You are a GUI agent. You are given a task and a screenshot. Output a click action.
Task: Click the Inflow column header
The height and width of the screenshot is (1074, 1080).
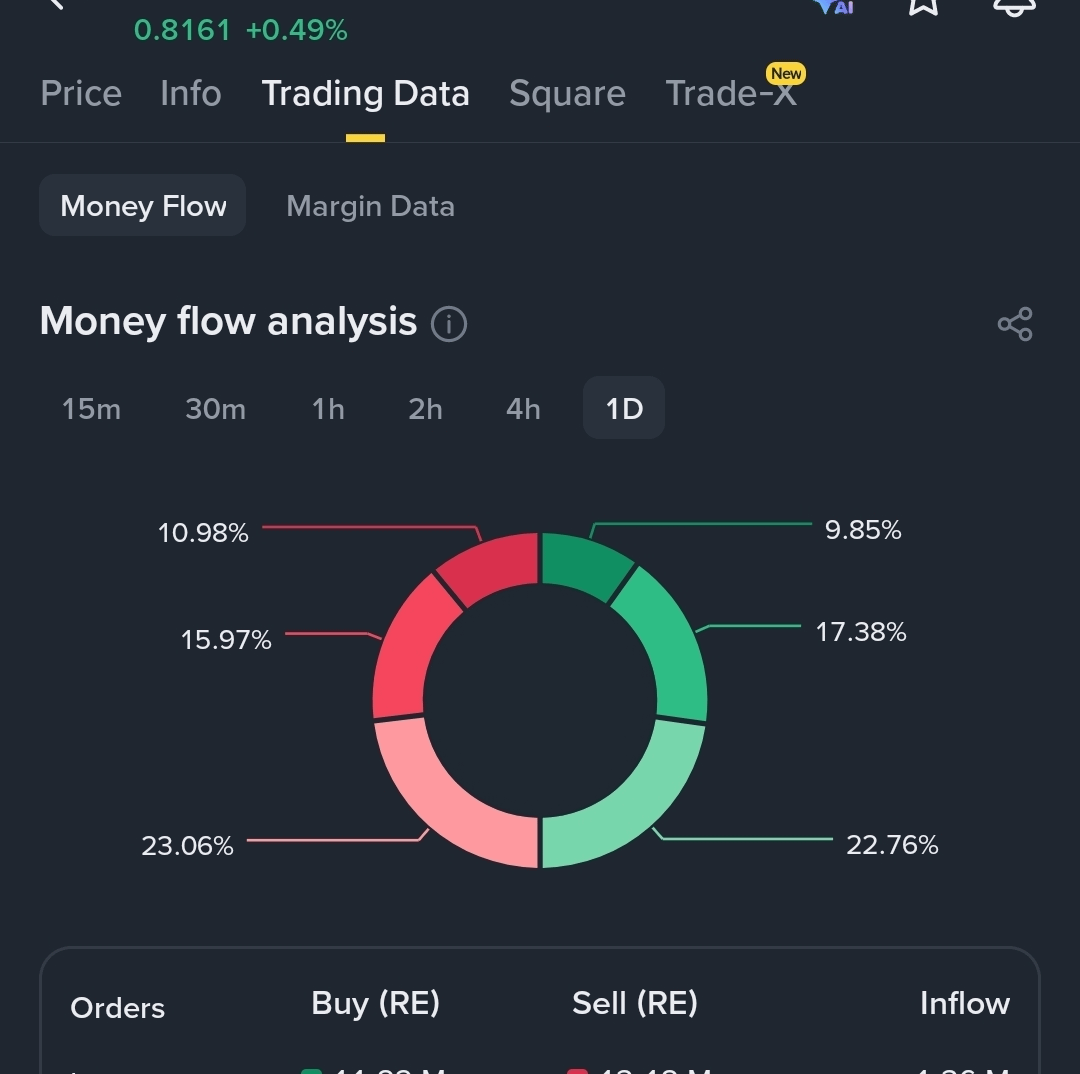(965, 1003)
